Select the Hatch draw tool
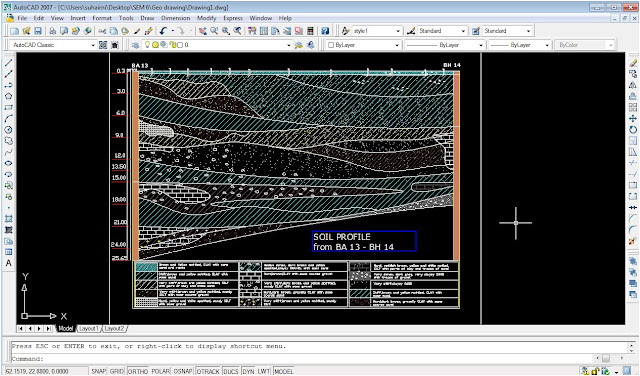This screenshot has height=376, width=640. (8, 219)
